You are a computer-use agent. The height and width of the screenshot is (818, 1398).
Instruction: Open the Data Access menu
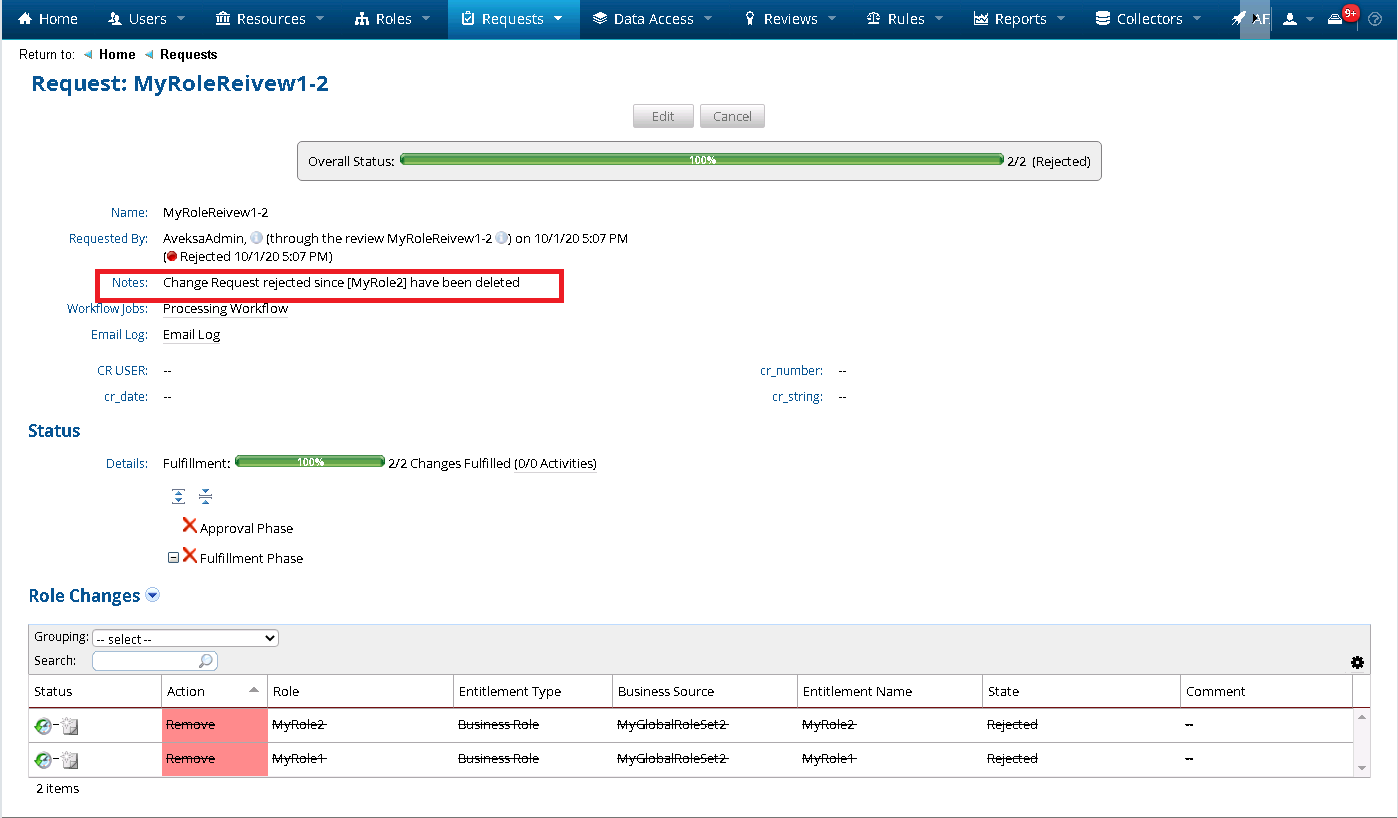(x=652, y=19)
